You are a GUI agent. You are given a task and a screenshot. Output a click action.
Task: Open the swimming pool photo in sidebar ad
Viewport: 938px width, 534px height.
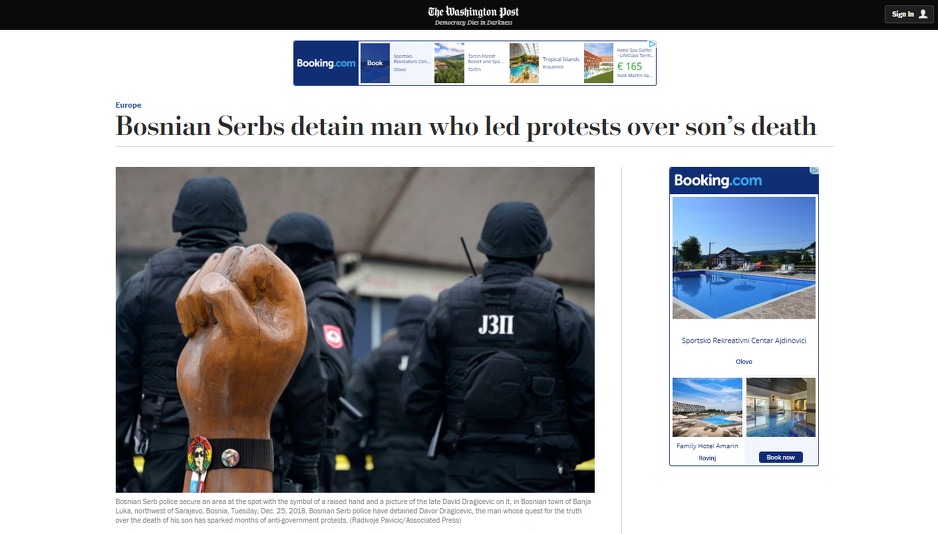pos(744,258)
